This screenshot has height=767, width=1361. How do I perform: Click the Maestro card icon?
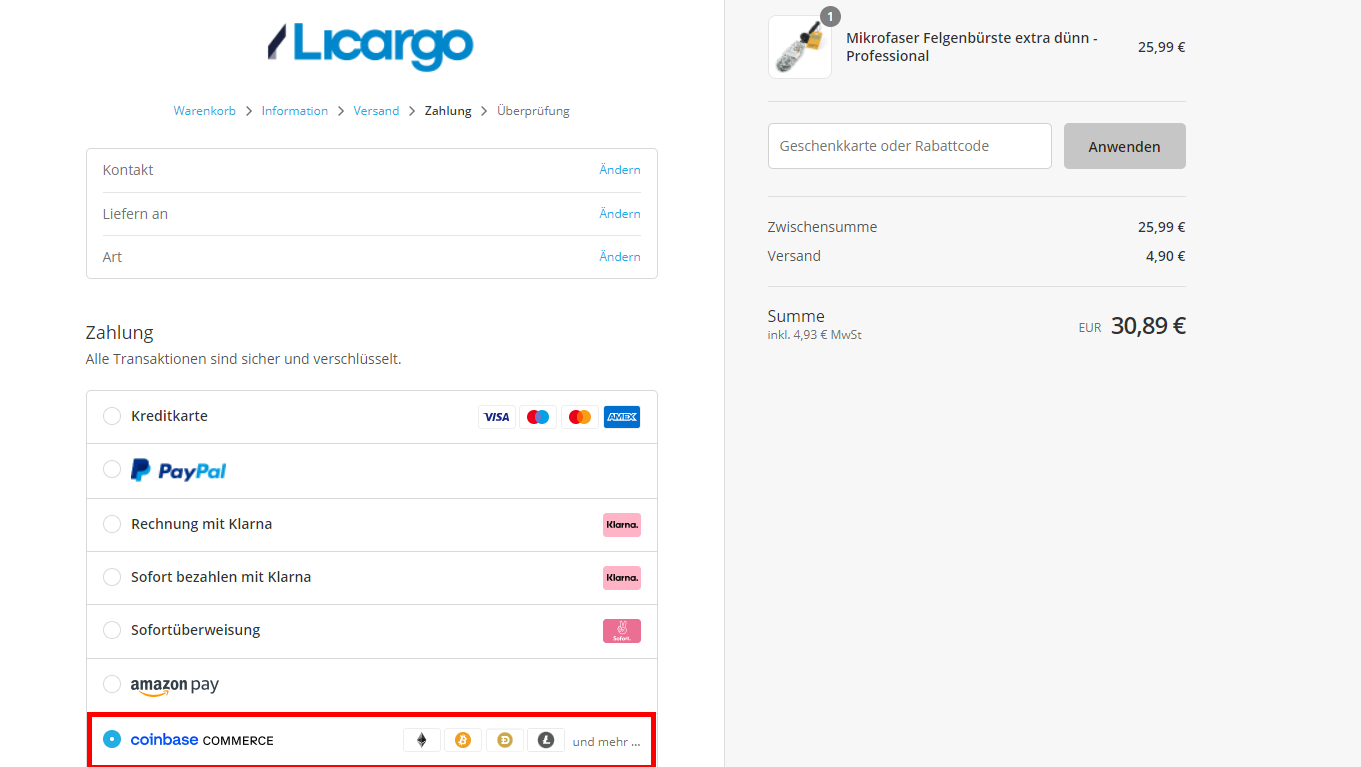(538, 417)
